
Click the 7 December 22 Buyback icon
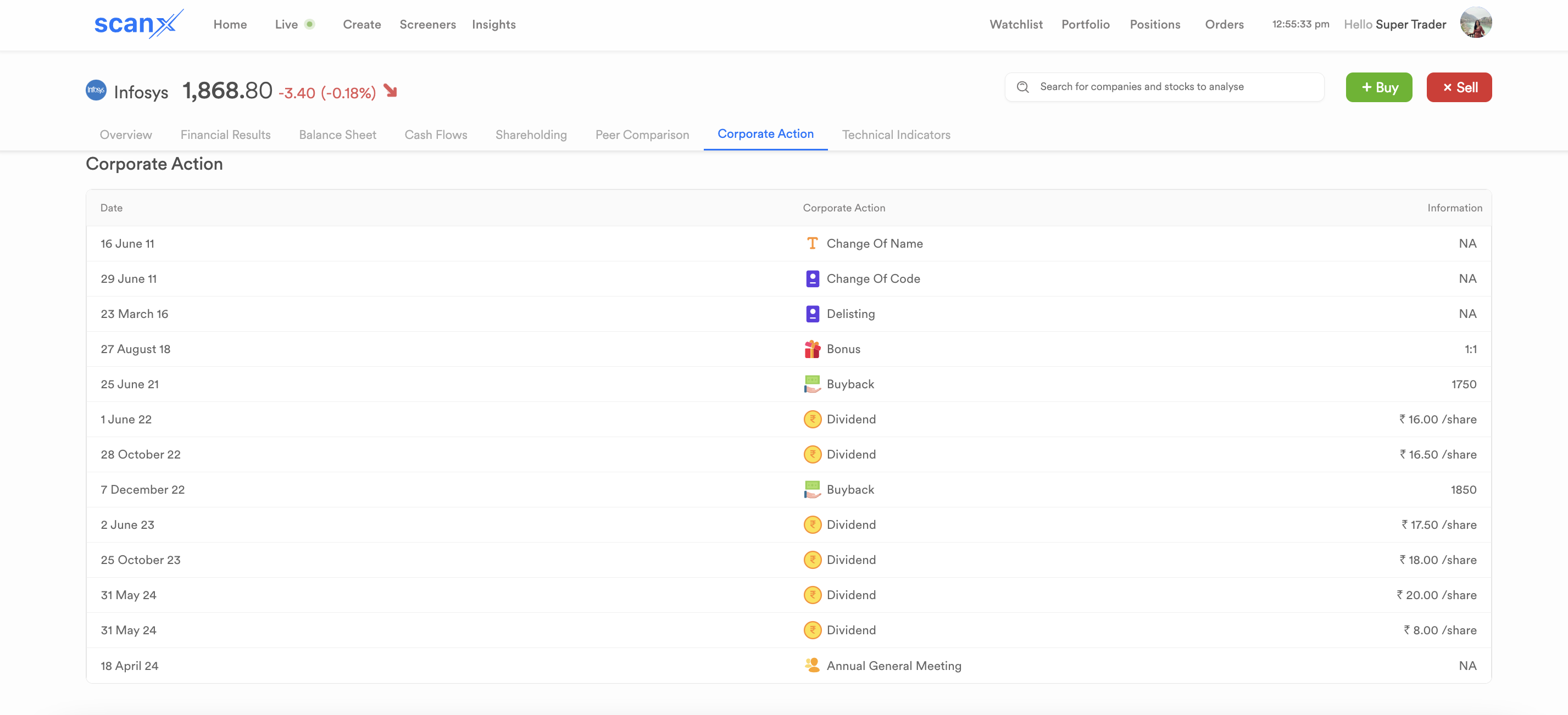tap(812, 490)
